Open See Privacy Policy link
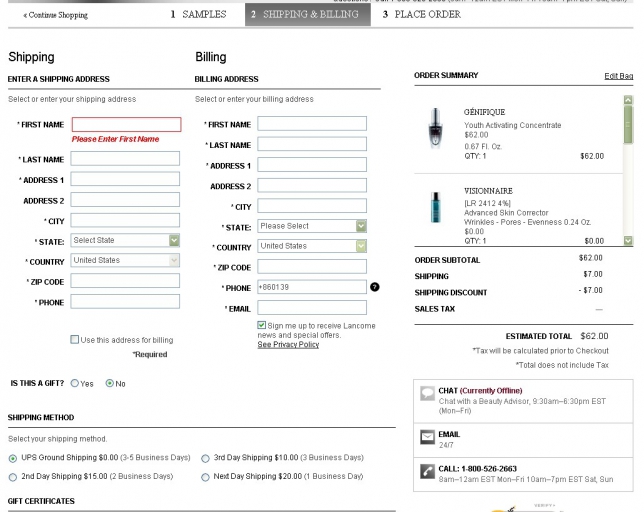This screenshot has width=644, height=512. pos(288,344)
